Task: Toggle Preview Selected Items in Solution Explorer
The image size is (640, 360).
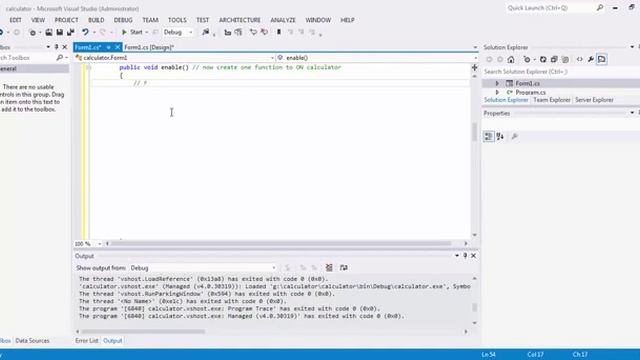Action: [602, 60]
